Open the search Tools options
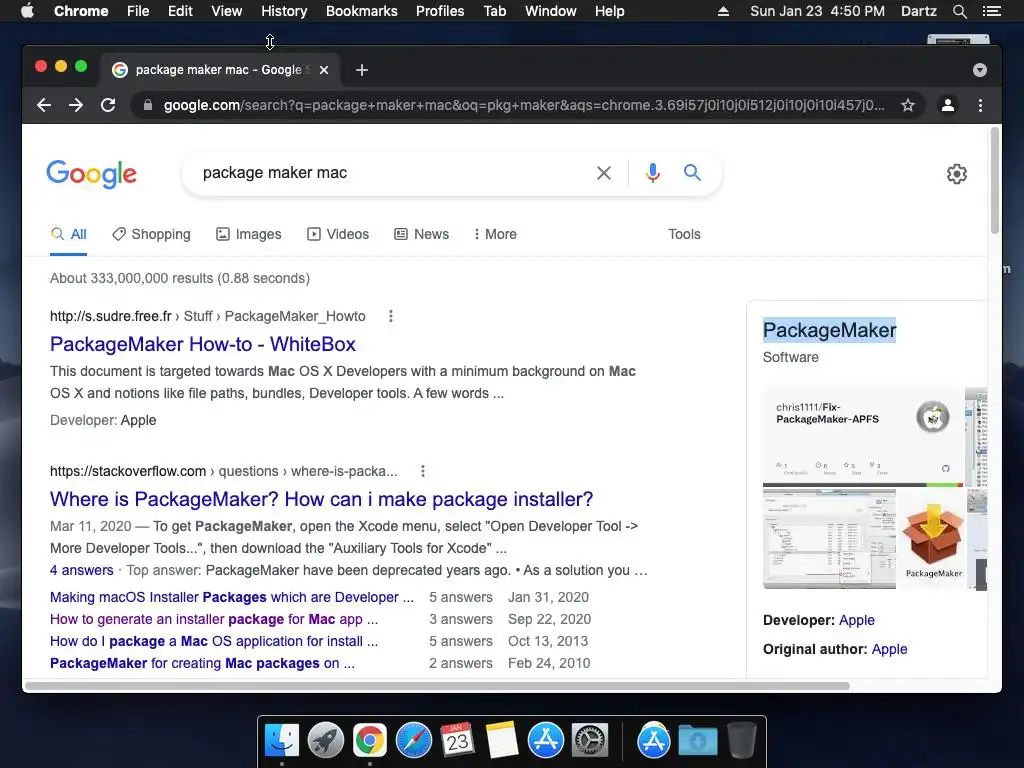 click(684, 234)
